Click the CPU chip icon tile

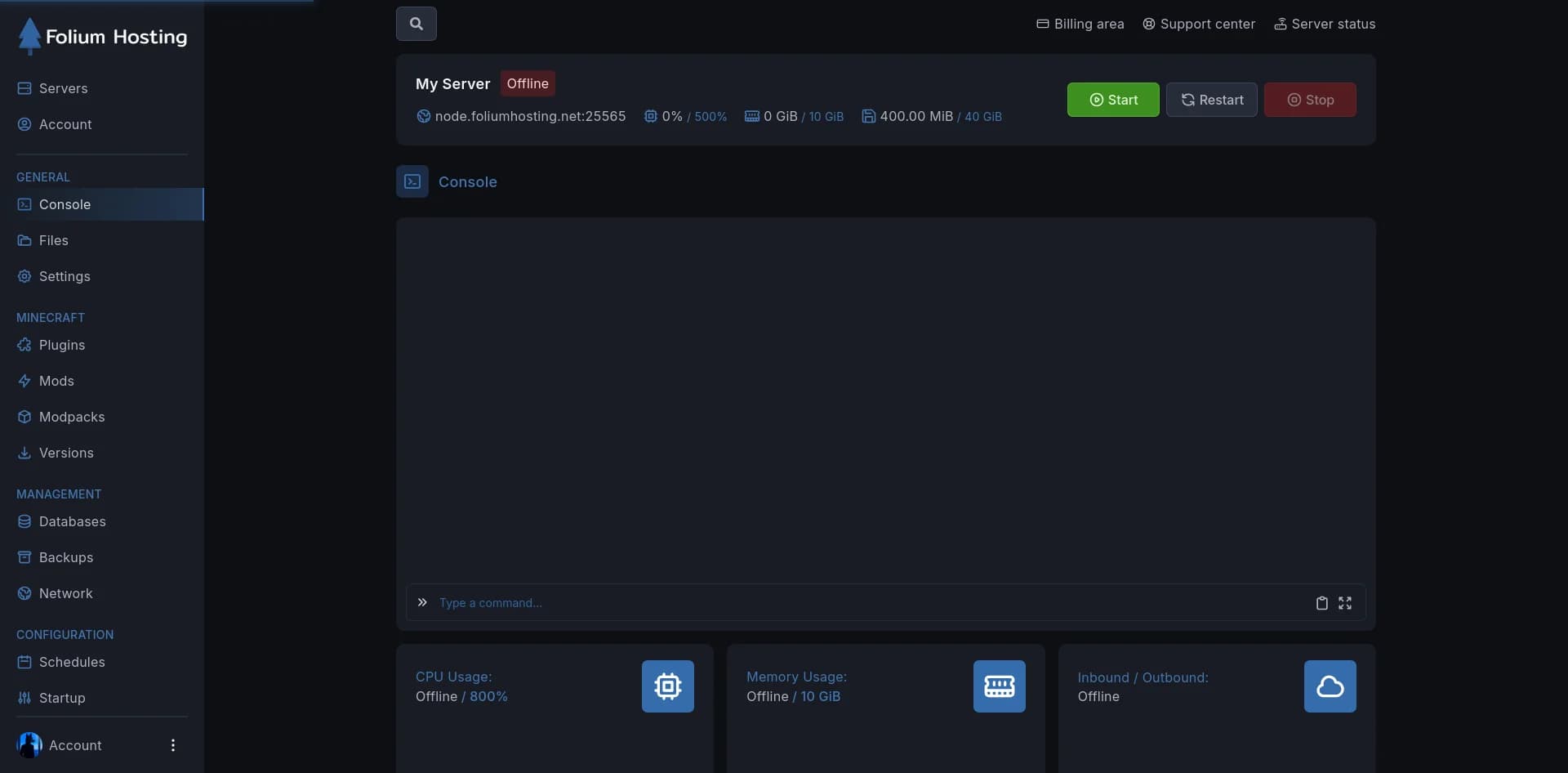(x=668, y=686)
